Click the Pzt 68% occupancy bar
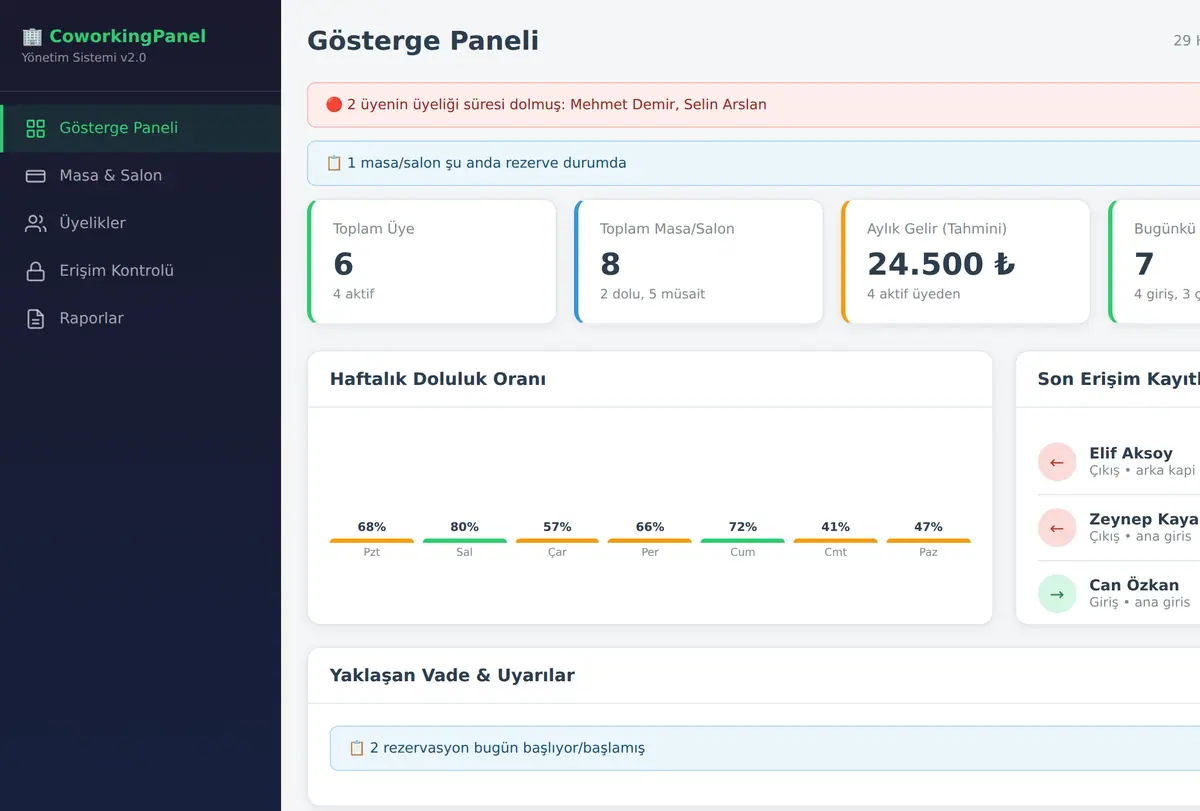Screen dimensions: 1200x811 [x=372, y=541]
